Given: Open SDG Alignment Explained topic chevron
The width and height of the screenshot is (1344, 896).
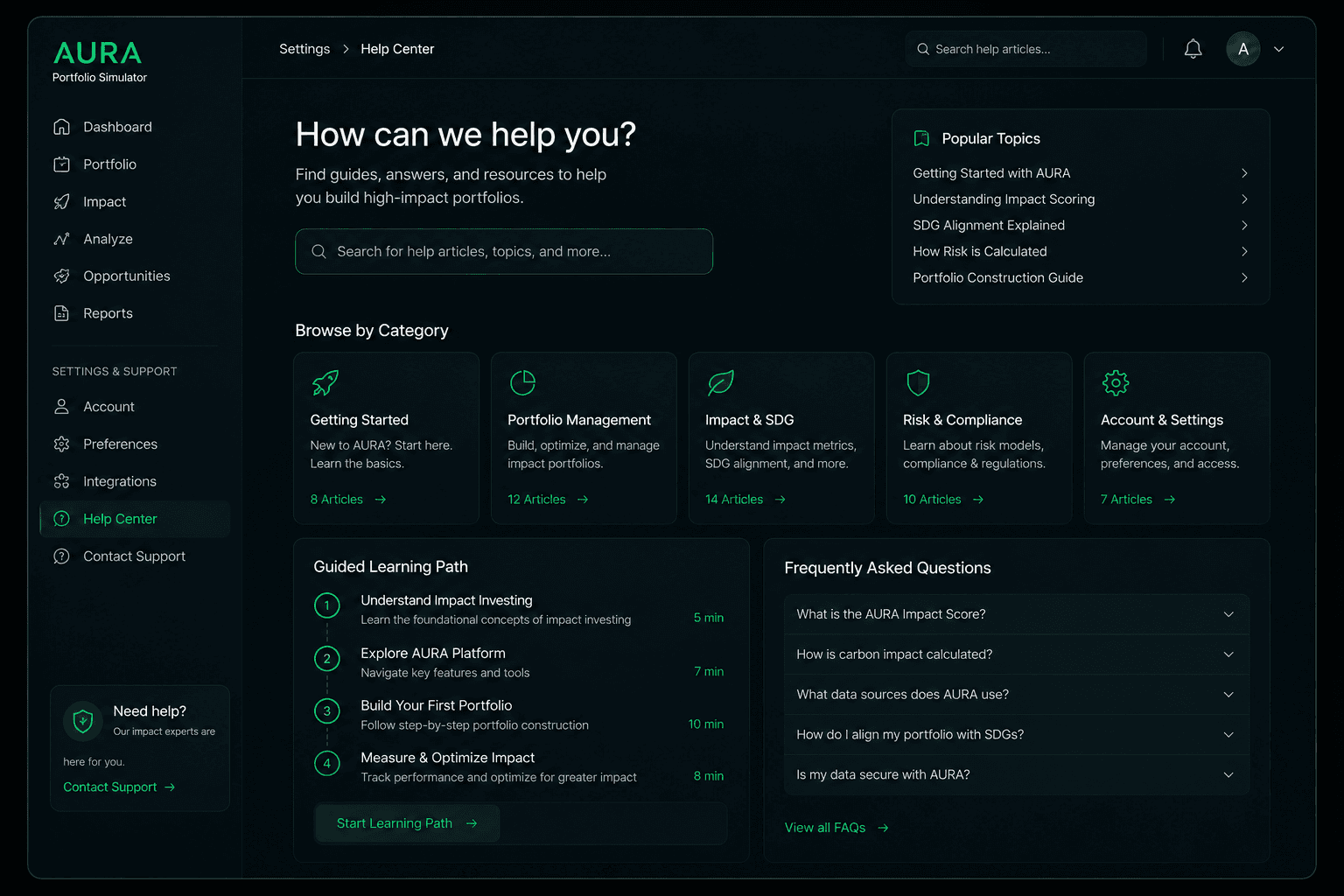Looking at the screenshot, I should tap(1244, 226).
